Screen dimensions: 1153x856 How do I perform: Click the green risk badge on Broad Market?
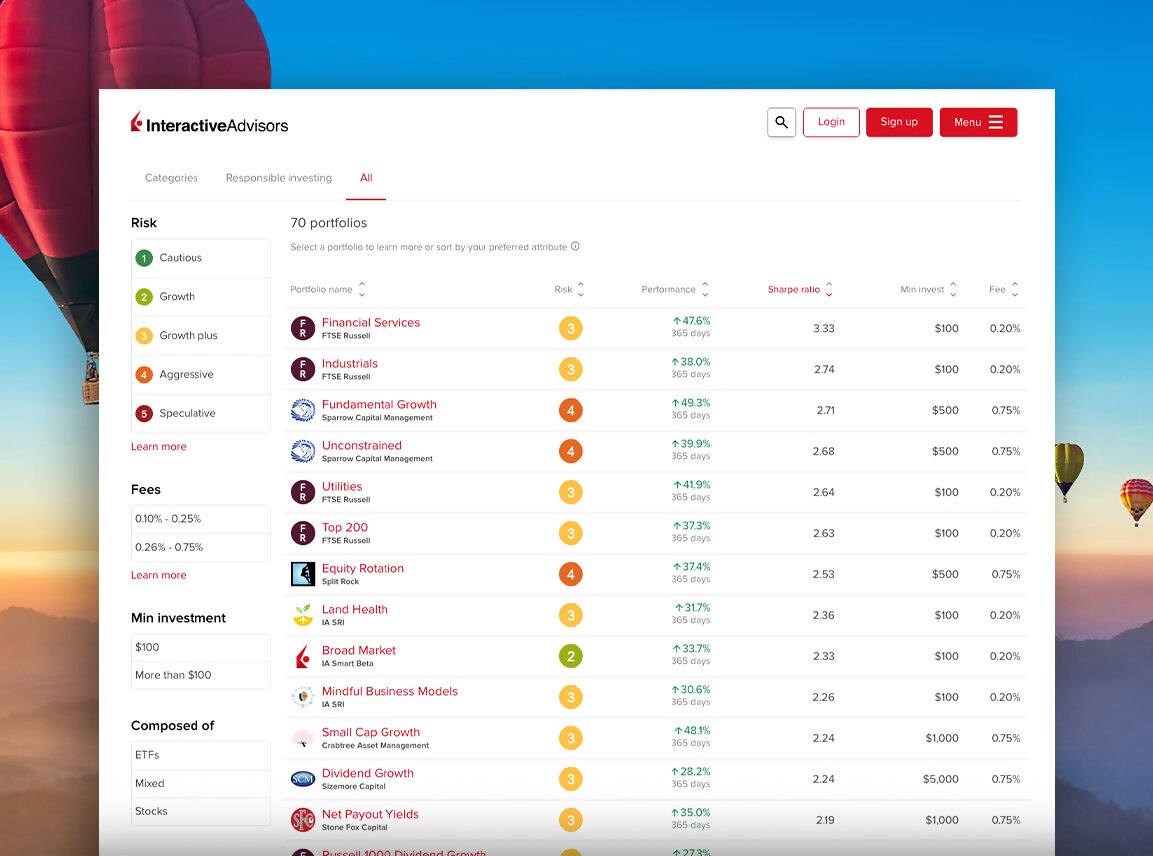point(571,656)
